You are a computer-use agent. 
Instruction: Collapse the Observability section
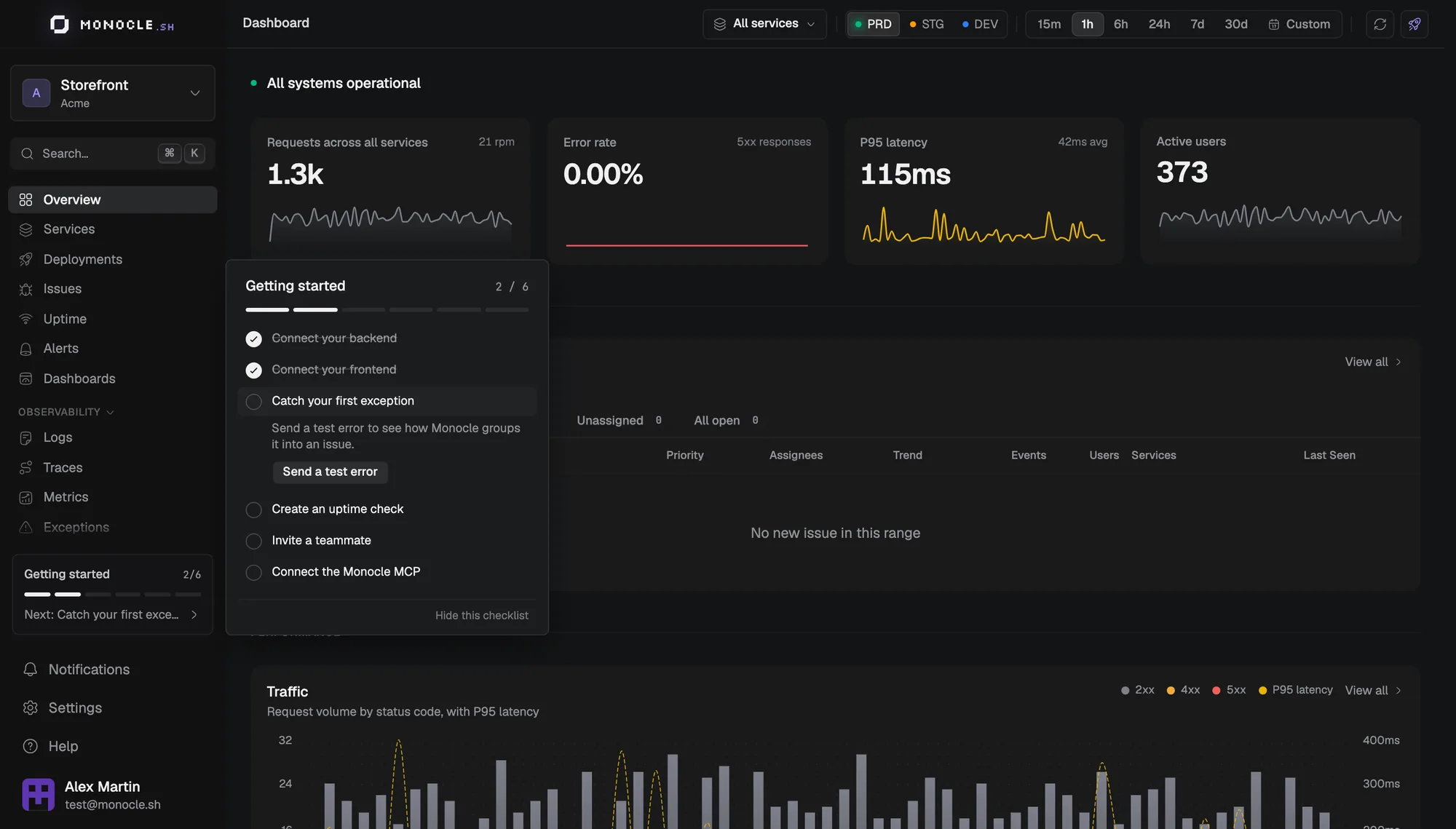pyautogui.click(x=66, y=412)
